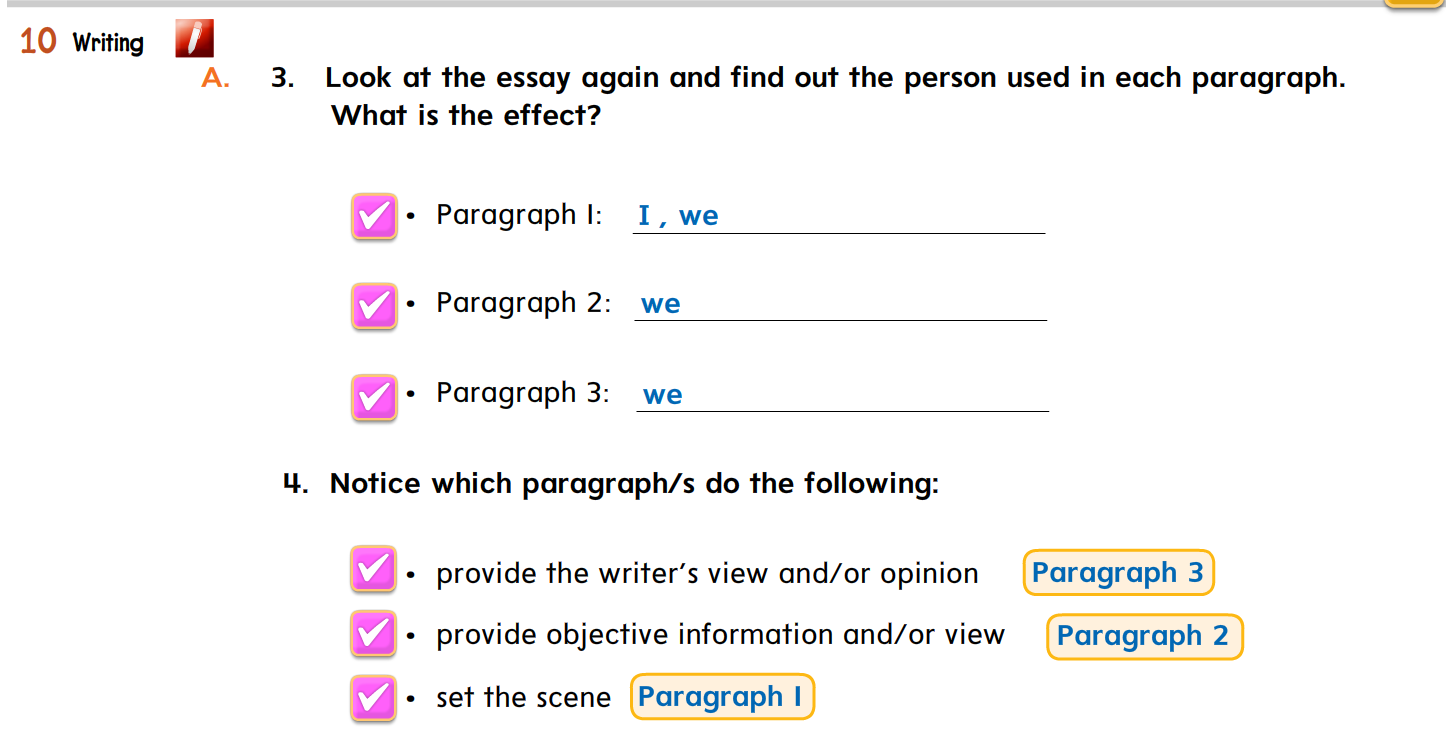Viewport: 1446px width, 755px height.
Task: Click the Paragraph 3 answer line 'we'
Action: click(x=843, y=395)
